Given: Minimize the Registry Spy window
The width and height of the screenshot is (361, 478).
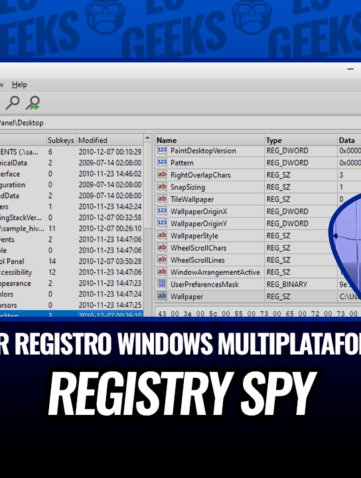Looking at the screenshot, I should tap(350, 69).
